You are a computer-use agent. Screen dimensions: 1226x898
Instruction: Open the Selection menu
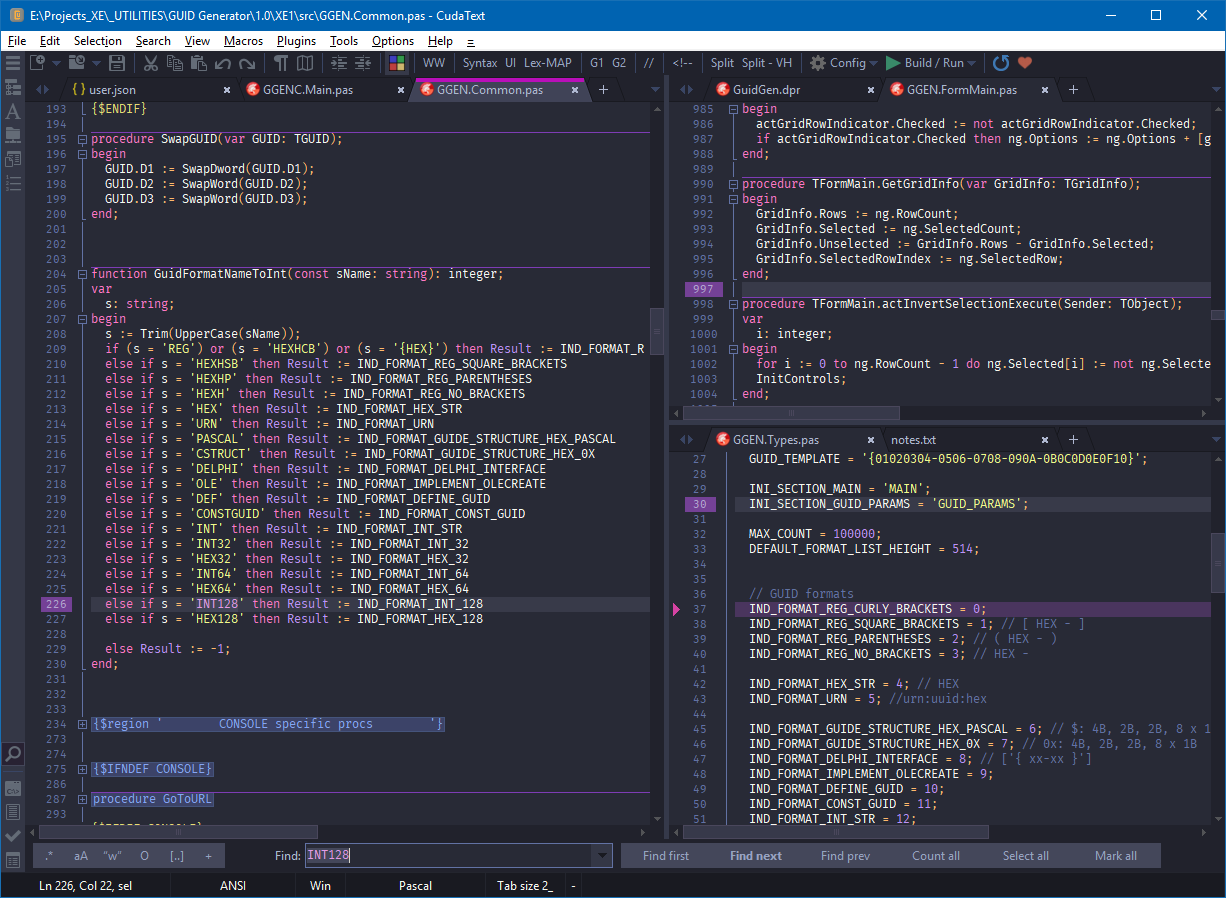98,41
